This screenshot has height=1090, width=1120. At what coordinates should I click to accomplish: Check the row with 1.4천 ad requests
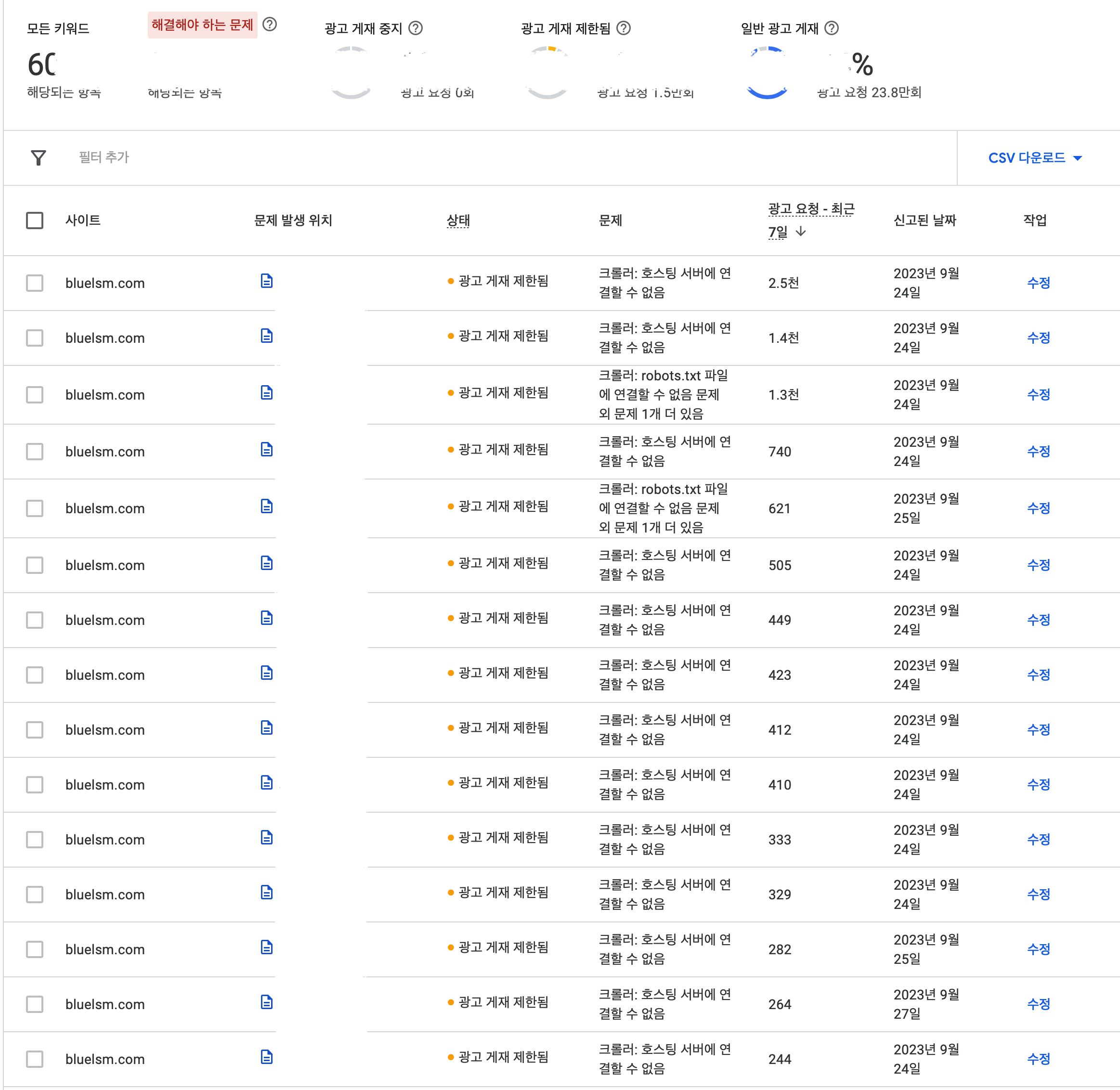coord(35,338)
